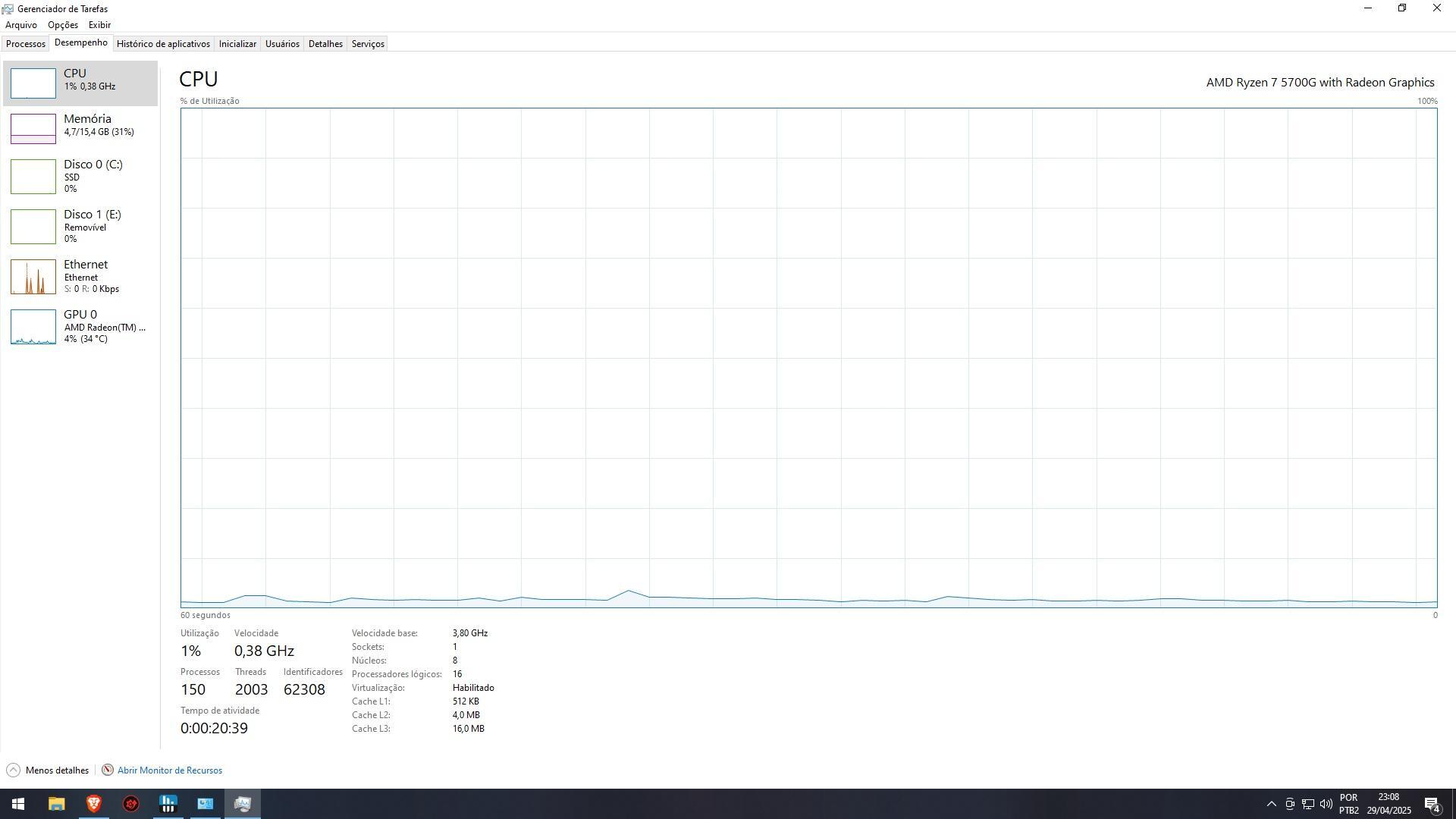Viewport: 1456px width, 819px height.
Task: Open the blue window app on taskbar
Action: coord(205,804)
